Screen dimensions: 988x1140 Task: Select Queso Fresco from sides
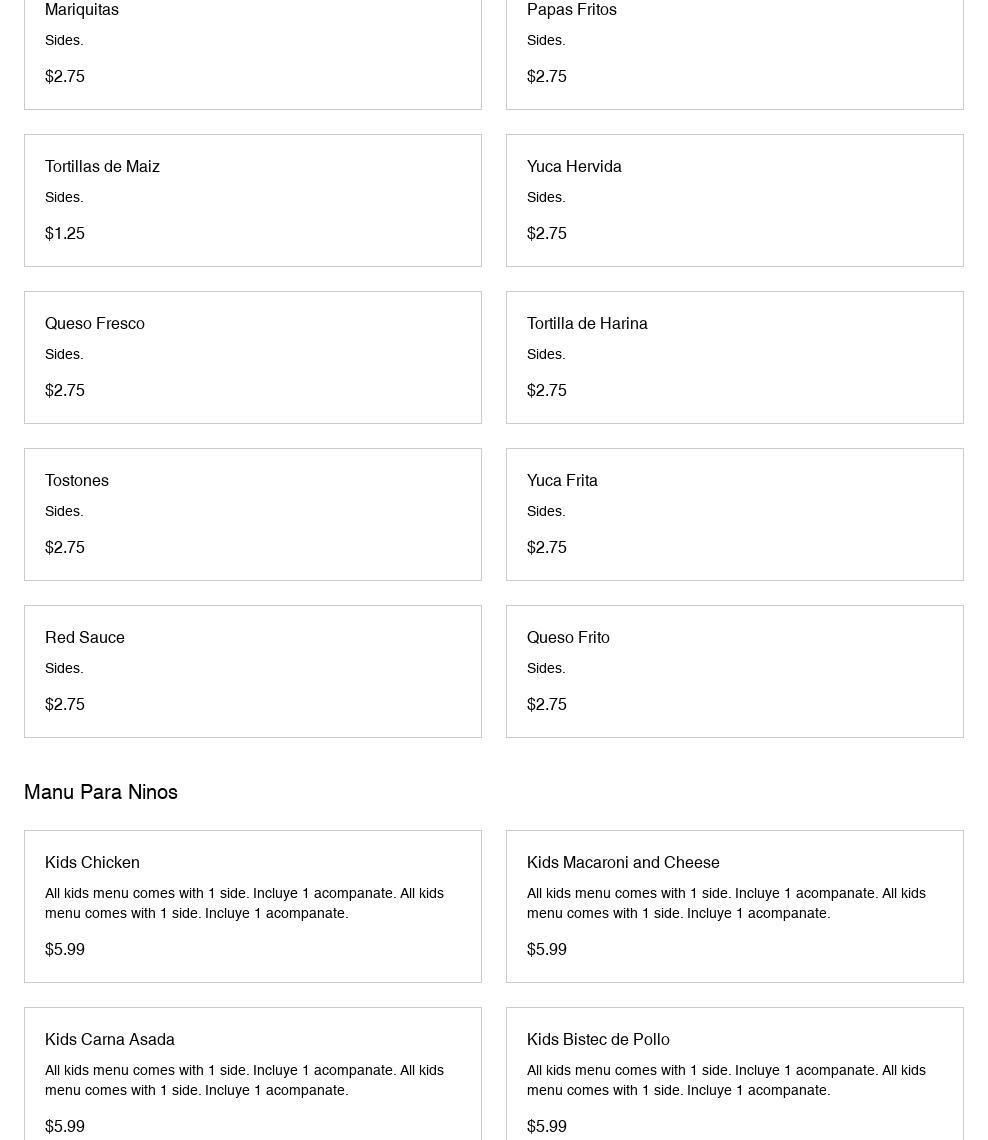point(252,357)
